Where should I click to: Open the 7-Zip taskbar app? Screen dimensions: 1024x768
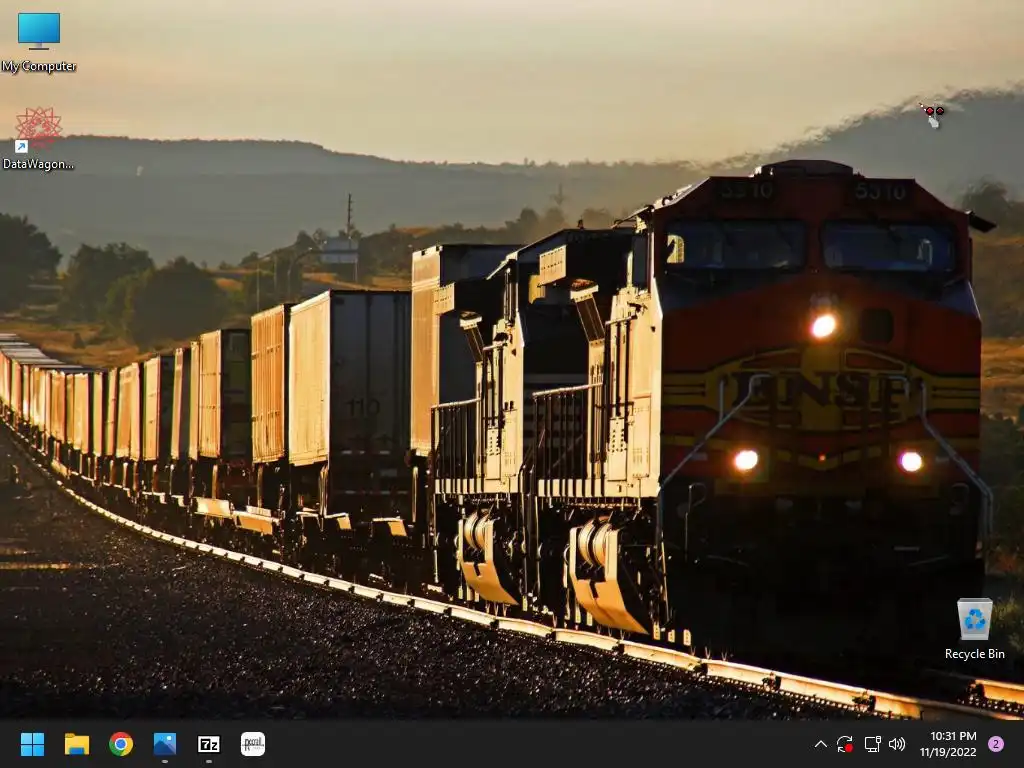coord(209,744)
